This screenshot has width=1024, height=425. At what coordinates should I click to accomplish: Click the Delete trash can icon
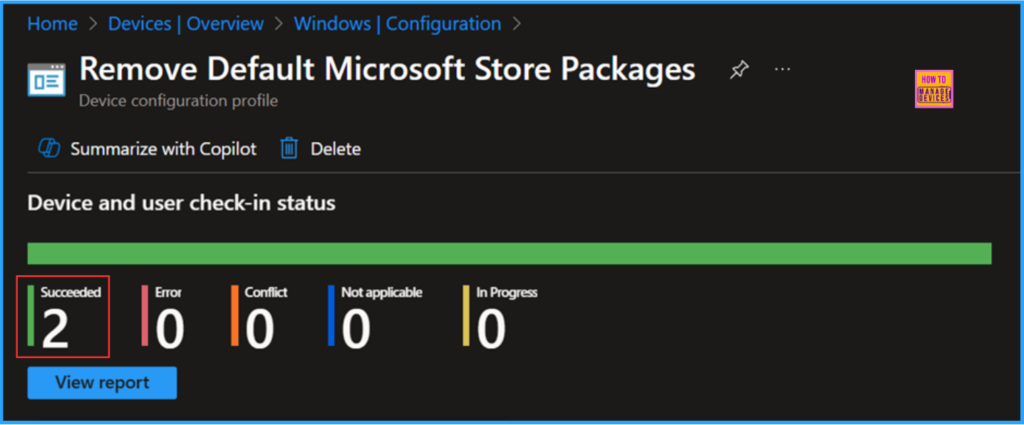[x=289, y=149]
